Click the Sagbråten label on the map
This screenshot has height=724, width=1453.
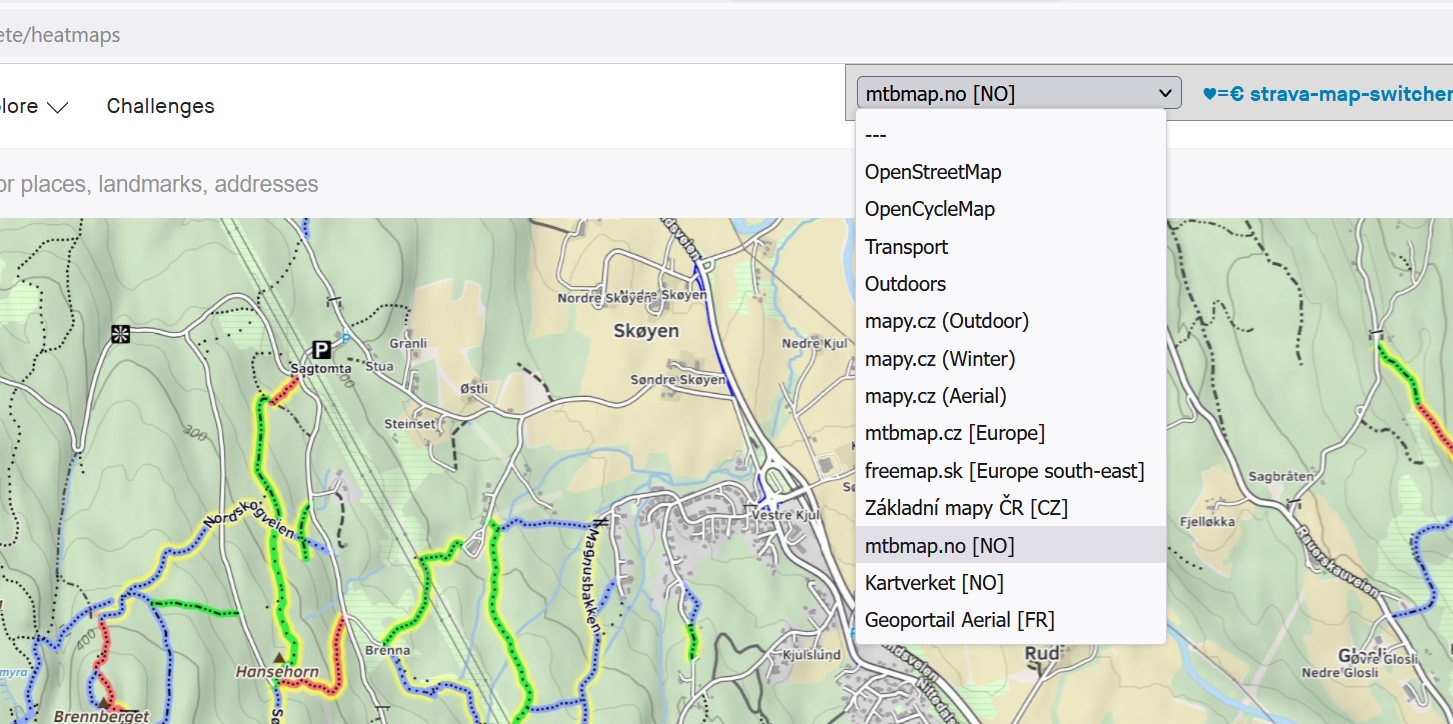[x=1281, y=476]
